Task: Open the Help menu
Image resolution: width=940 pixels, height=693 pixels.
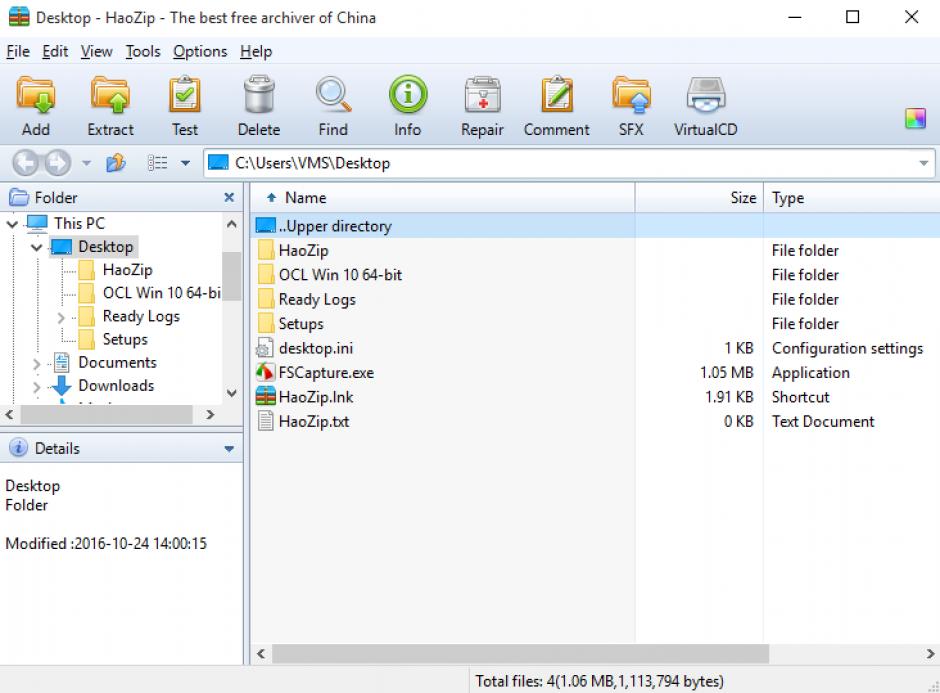Action: click(256, 52)
